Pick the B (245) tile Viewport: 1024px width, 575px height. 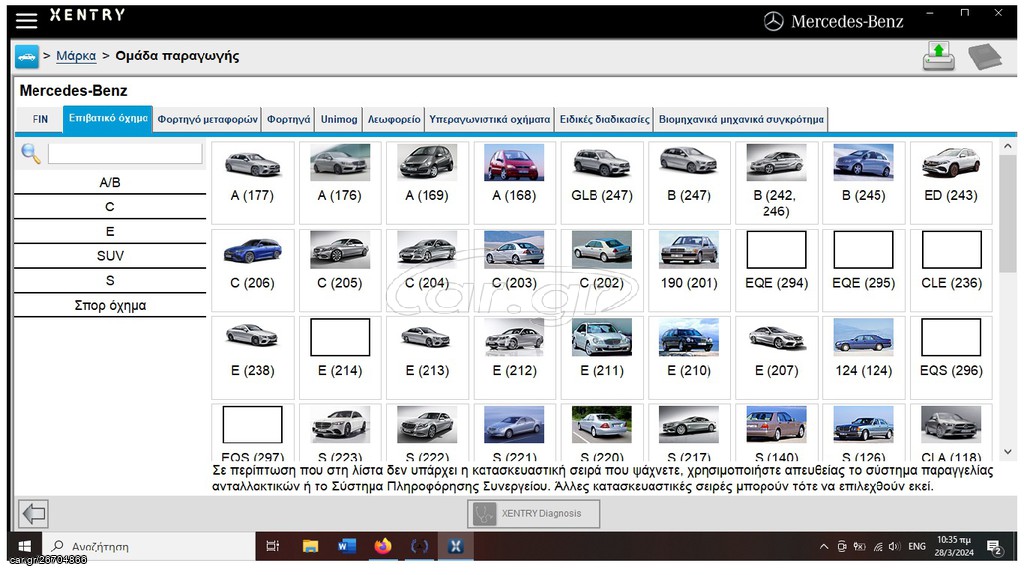click(863, 182)
